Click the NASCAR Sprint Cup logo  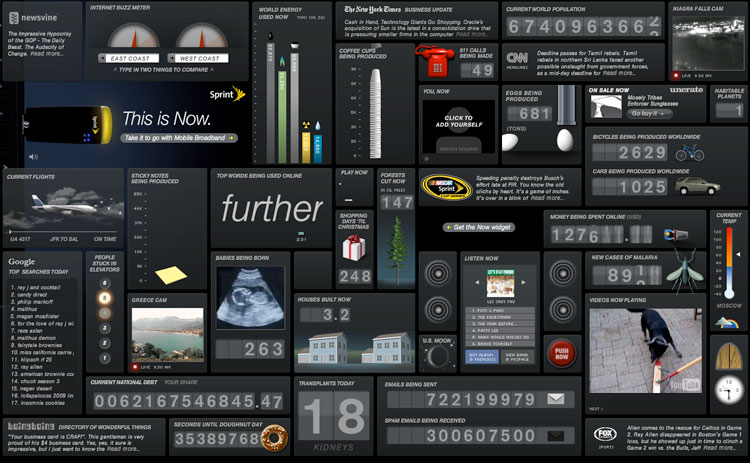tap(446, 187)
